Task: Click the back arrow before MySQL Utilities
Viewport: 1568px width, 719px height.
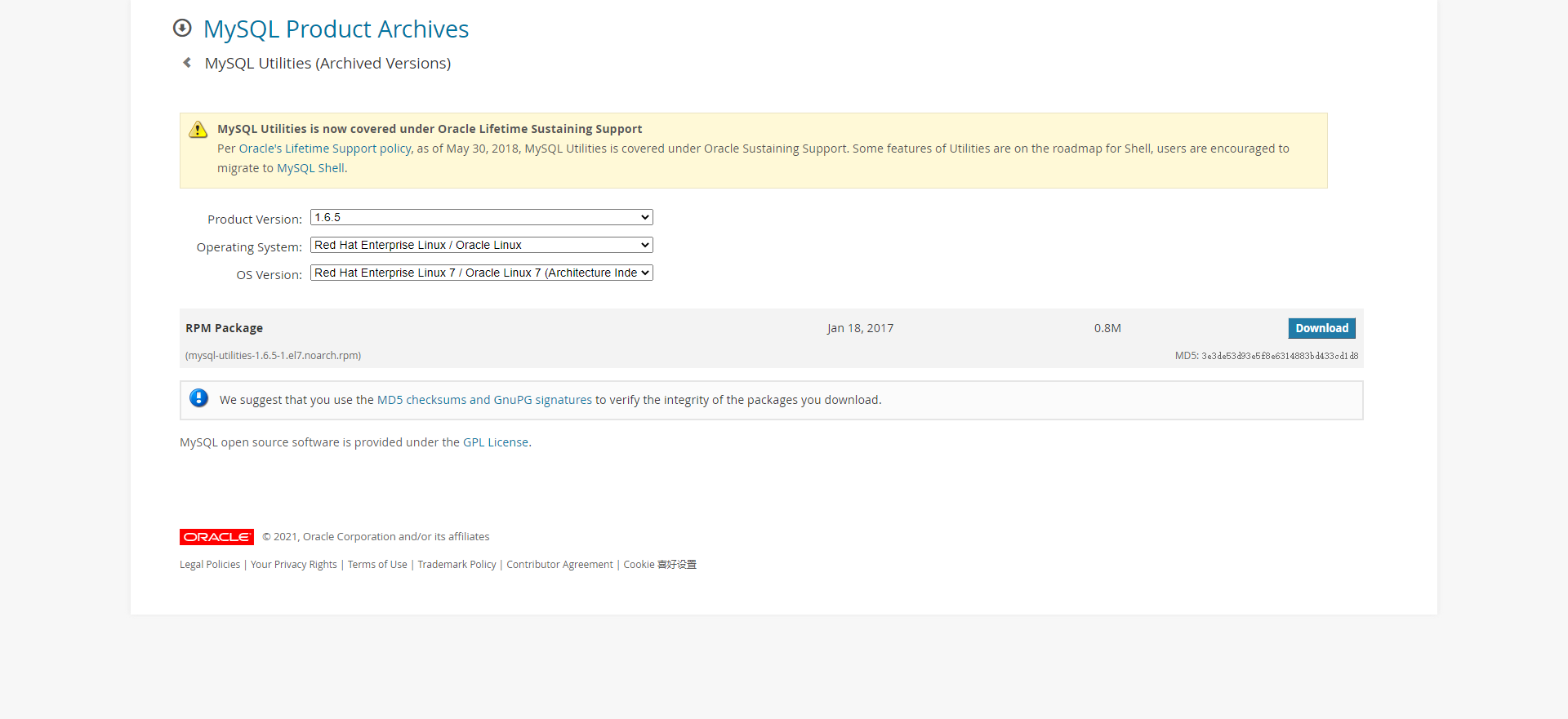Action: point(187,63)
